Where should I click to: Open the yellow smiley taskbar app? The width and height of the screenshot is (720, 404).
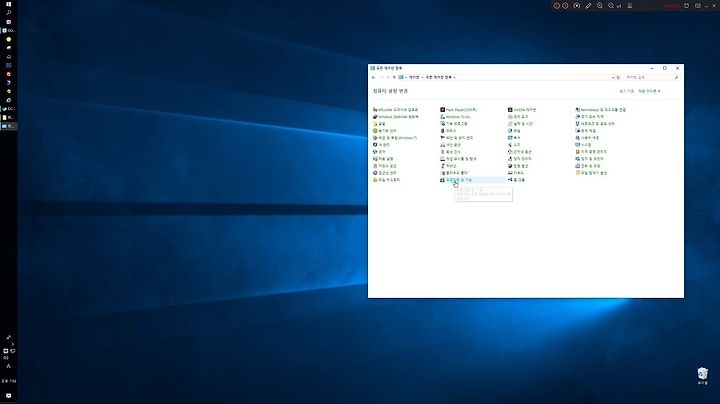[8, 39]
